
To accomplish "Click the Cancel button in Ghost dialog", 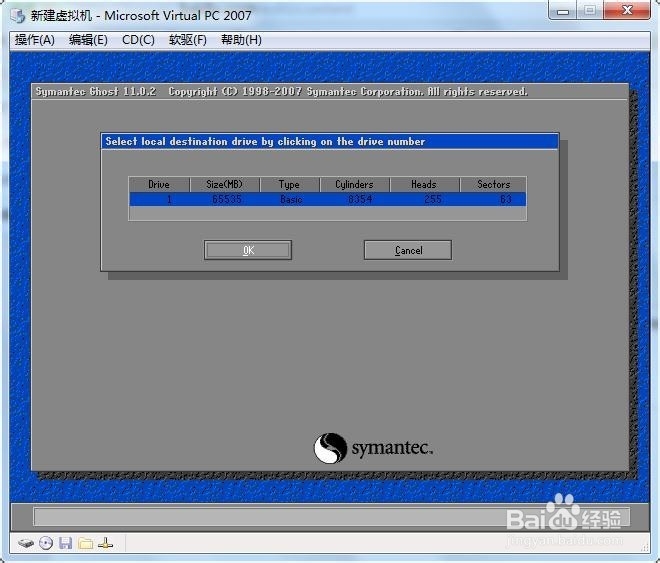I will click(x=408, y=250).
